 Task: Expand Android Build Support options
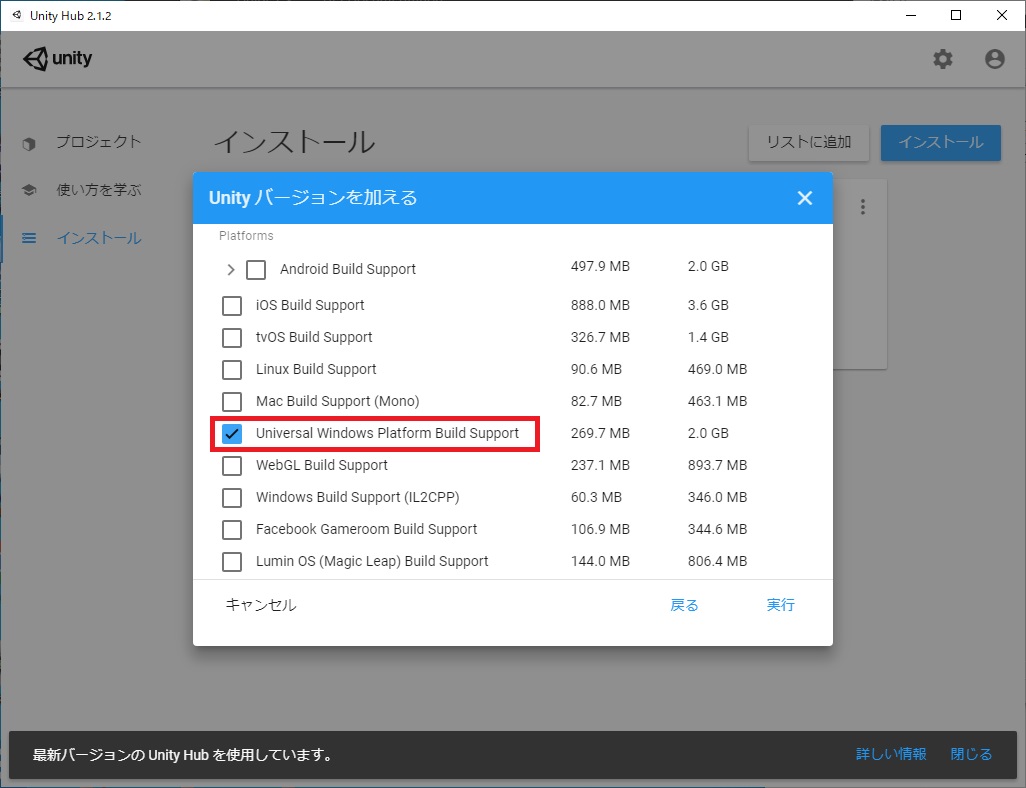(230, 269)
